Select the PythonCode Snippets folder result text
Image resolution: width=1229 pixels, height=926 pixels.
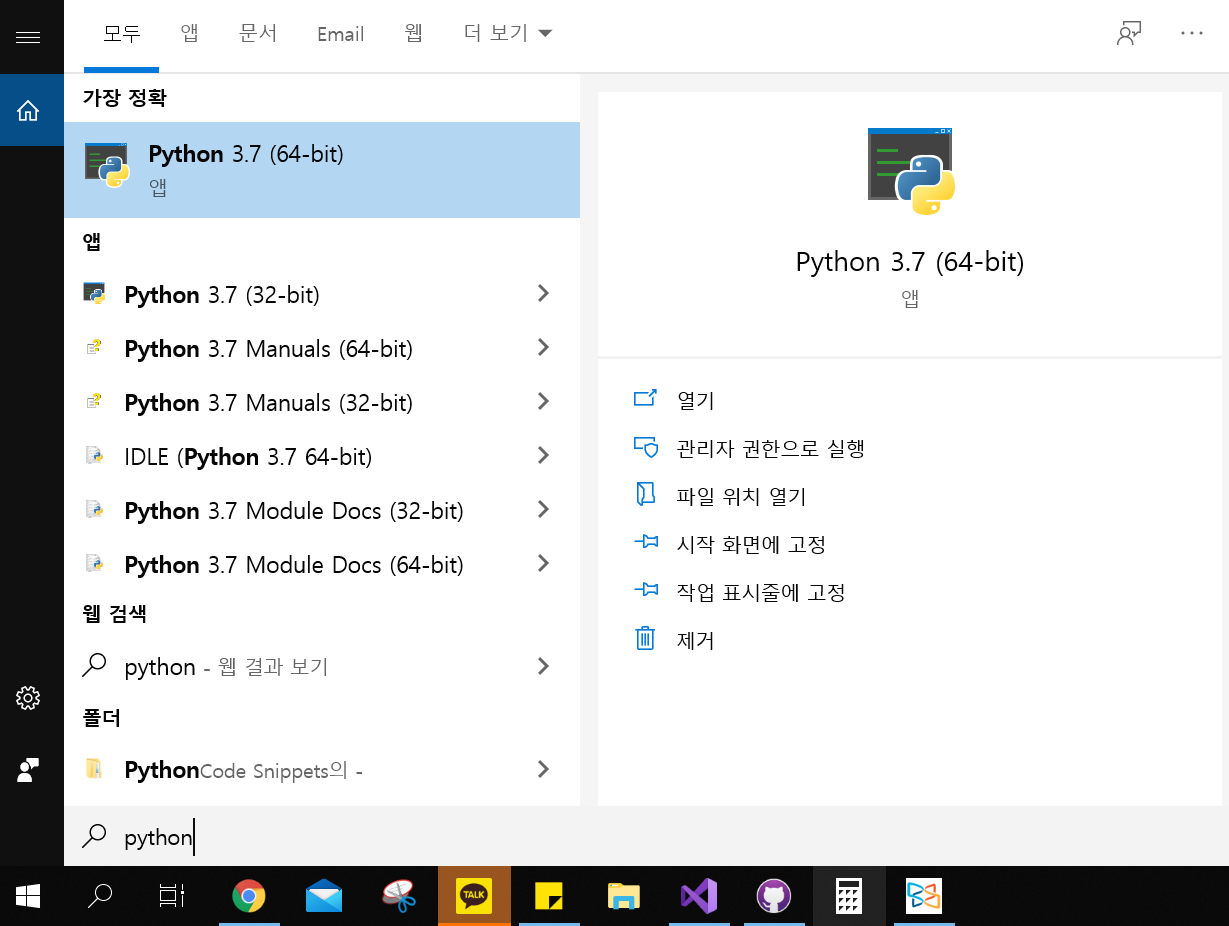(243, 770)
